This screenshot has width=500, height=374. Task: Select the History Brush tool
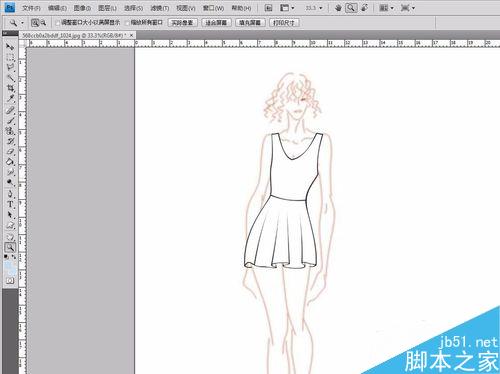[10, 141]
